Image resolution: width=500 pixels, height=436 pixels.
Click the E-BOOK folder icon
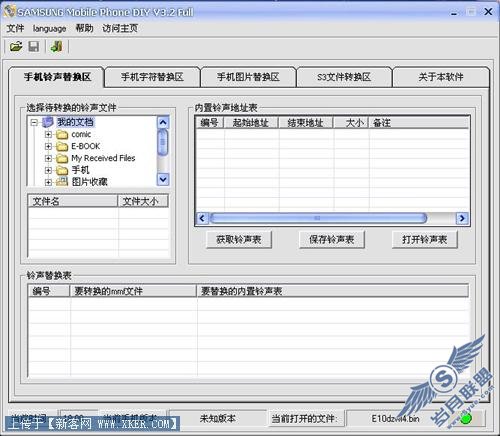pyautogui.click(x=62, y=147)
